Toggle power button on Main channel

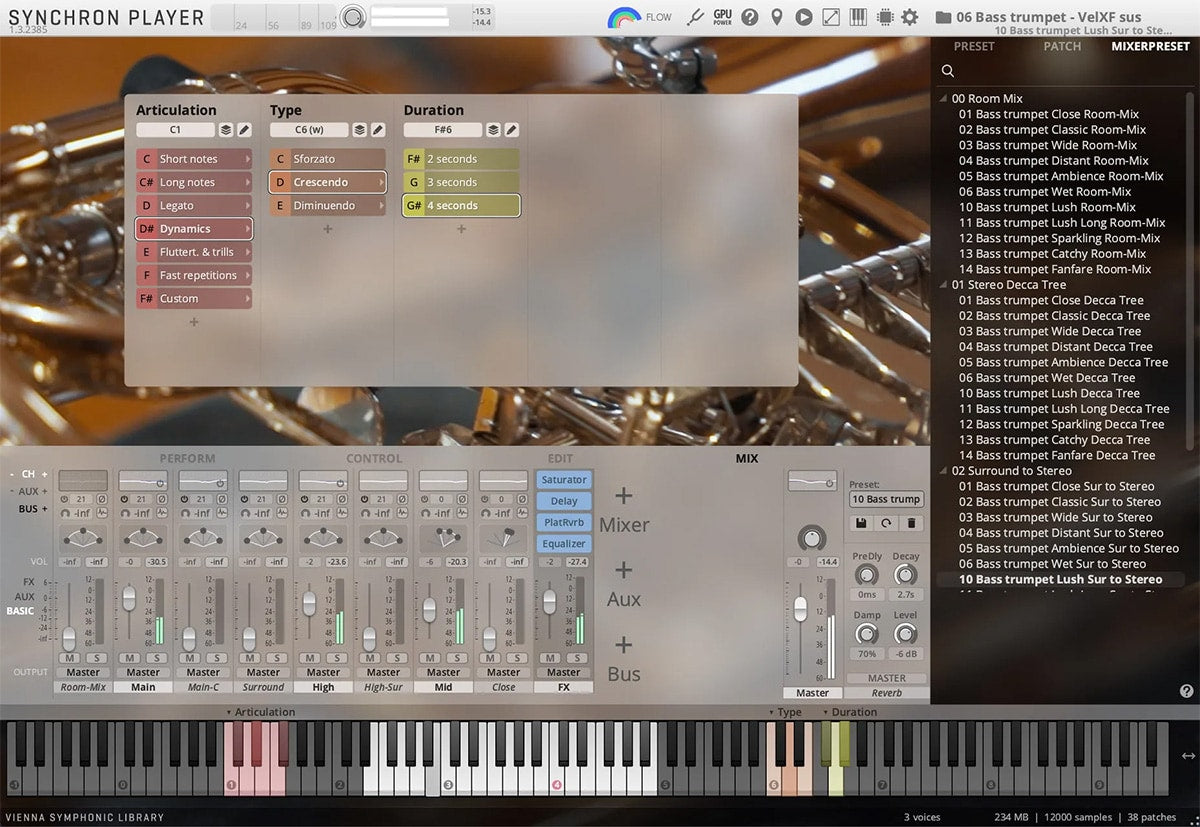(x=125, y=498)
